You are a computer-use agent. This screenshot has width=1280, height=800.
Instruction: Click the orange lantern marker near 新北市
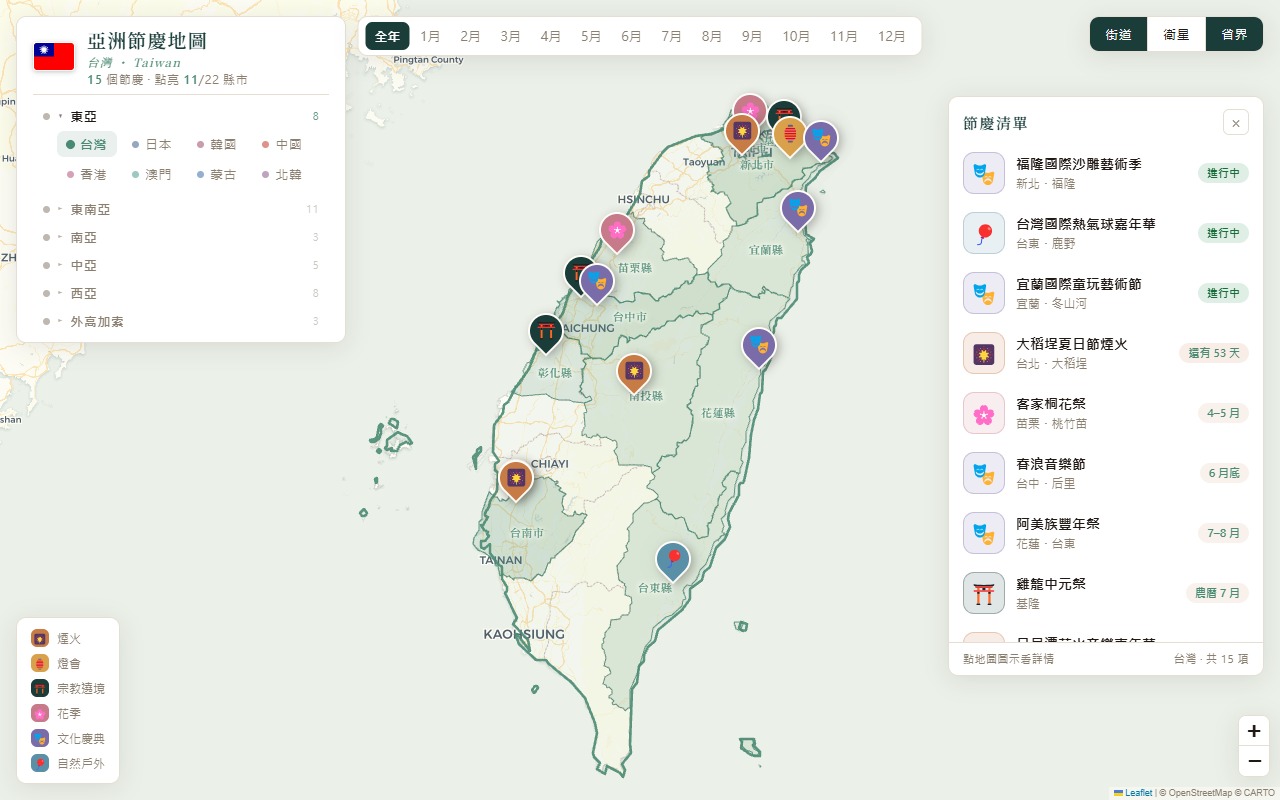pos(790,135)
